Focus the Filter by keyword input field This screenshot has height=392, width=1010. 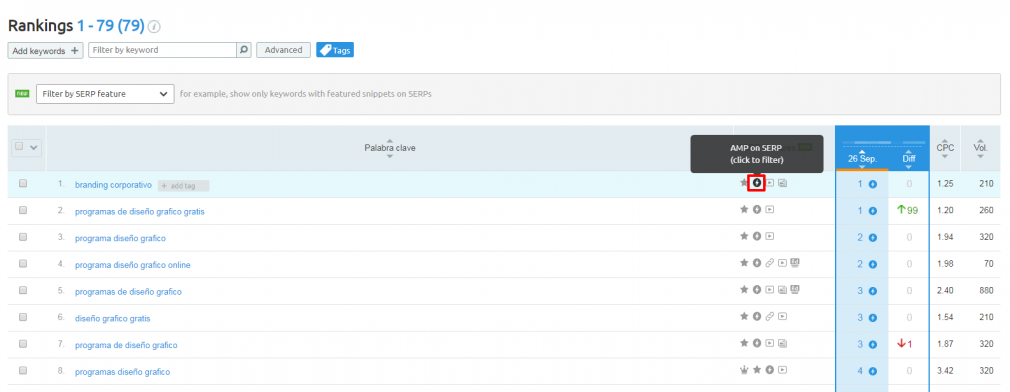[163, 50]
